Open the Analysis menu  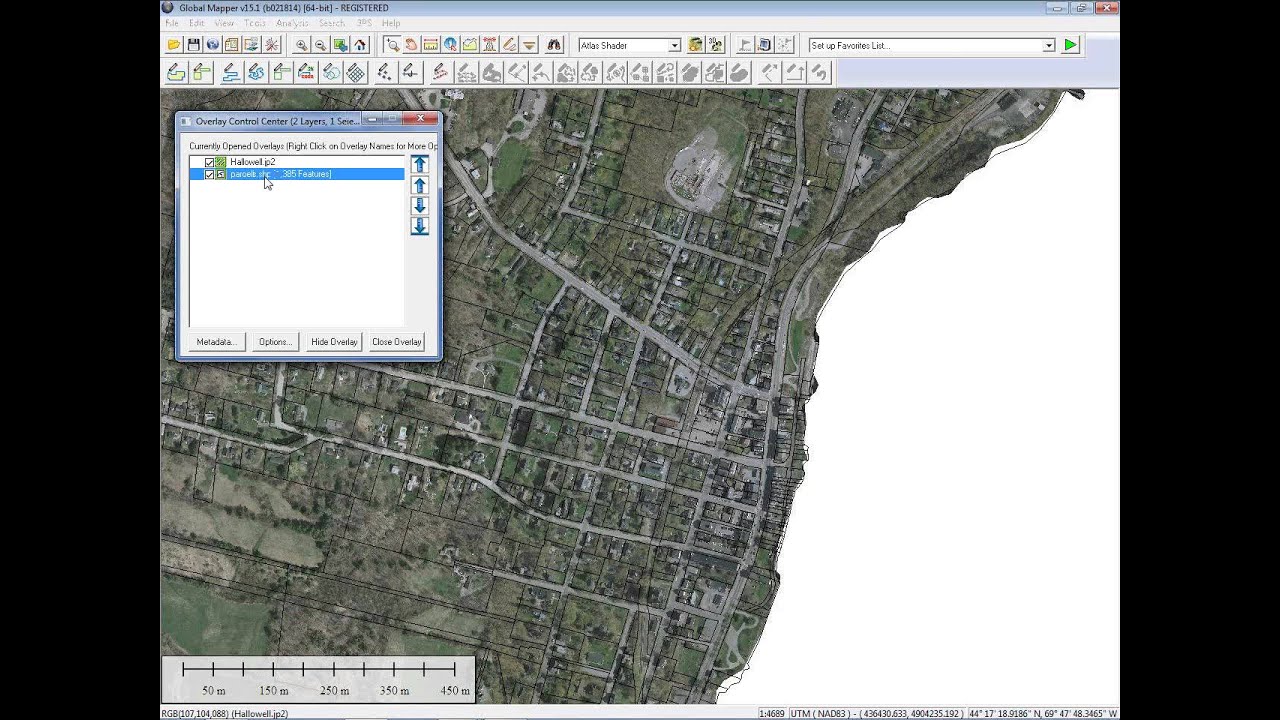tap(293, 23)
